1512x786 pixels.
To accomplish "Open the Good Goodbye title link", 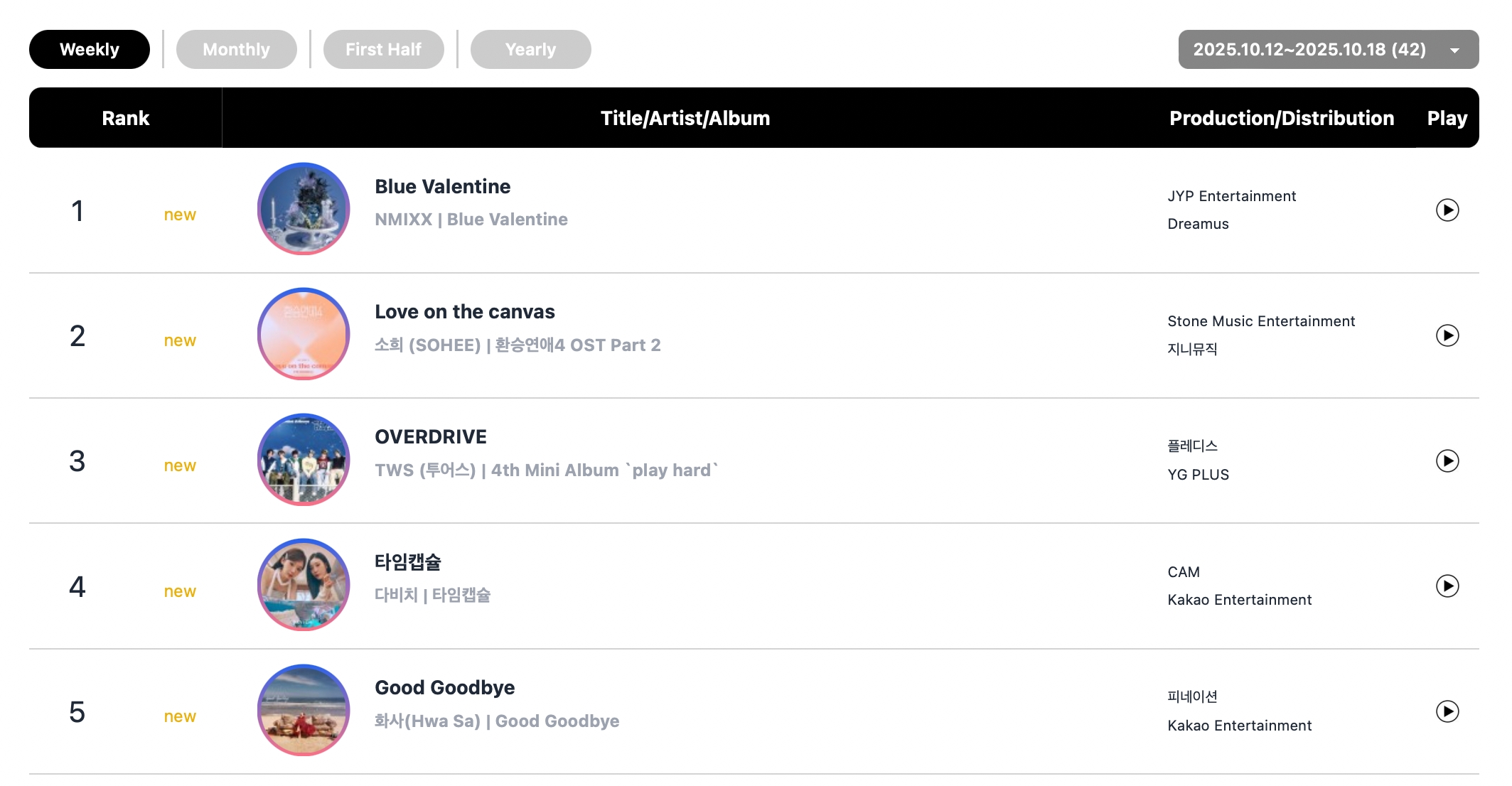I will (444, 688).
